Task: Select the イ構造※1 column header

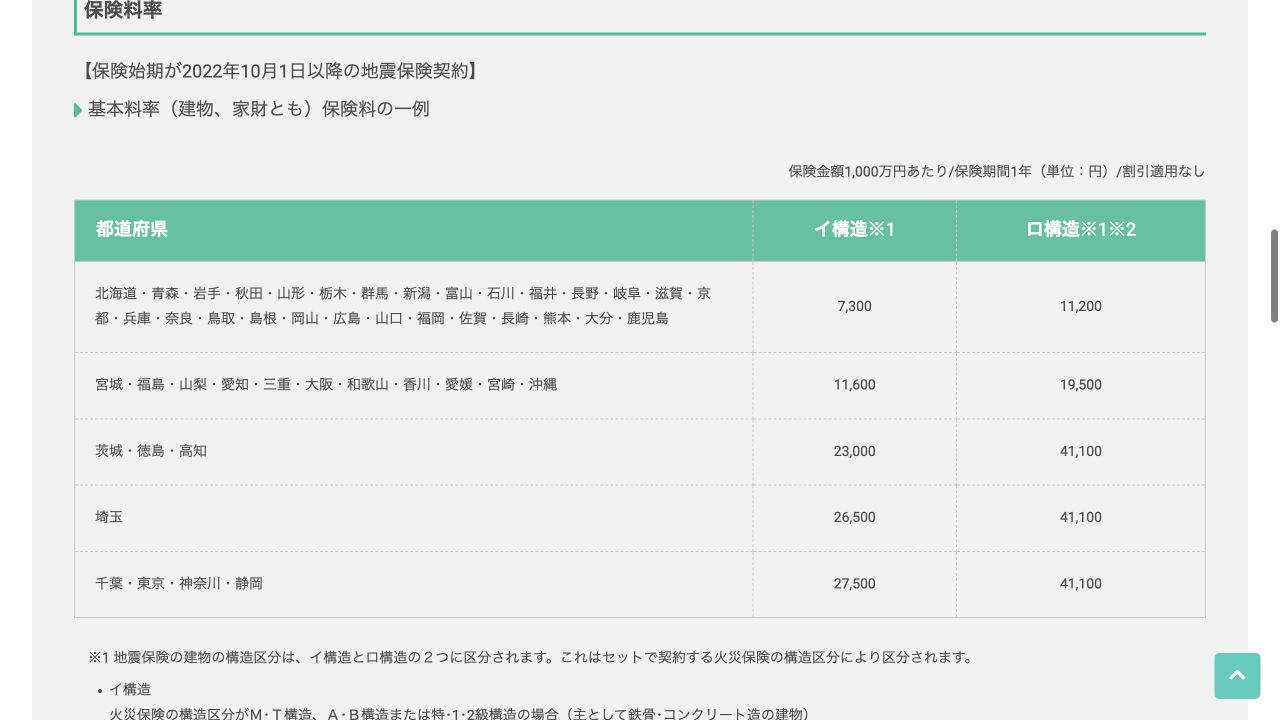Action: 854,229
